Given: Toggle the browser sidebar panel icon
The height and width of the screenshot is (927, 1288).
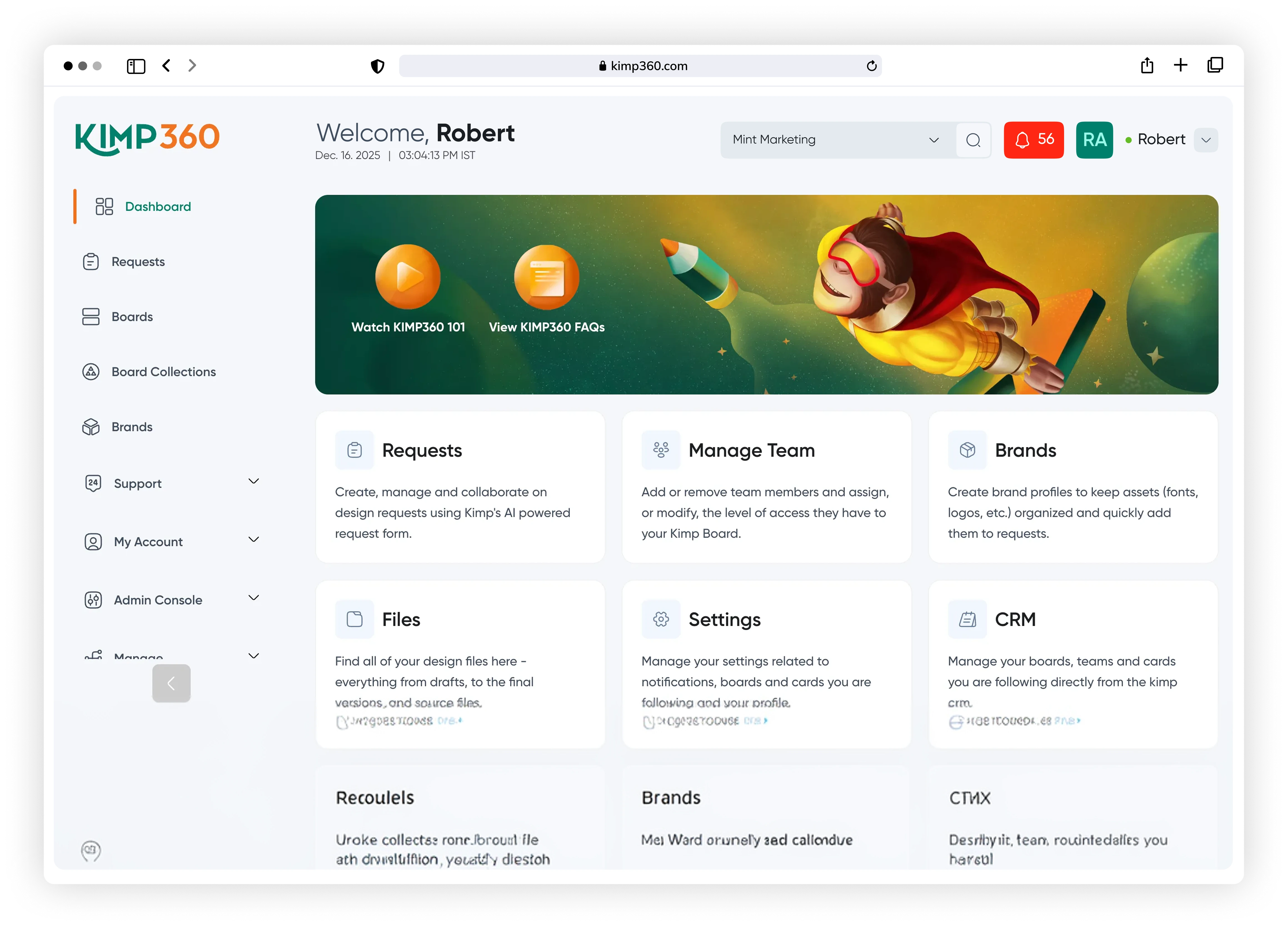Looking at the screenshot, I should click(136, 66).
